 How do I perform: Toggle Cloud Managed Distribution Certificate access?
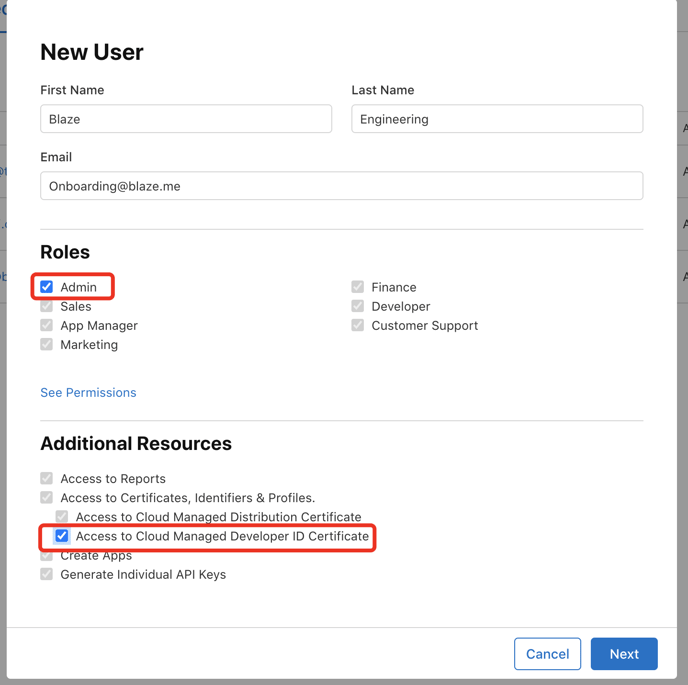click(x=62, y=517)
